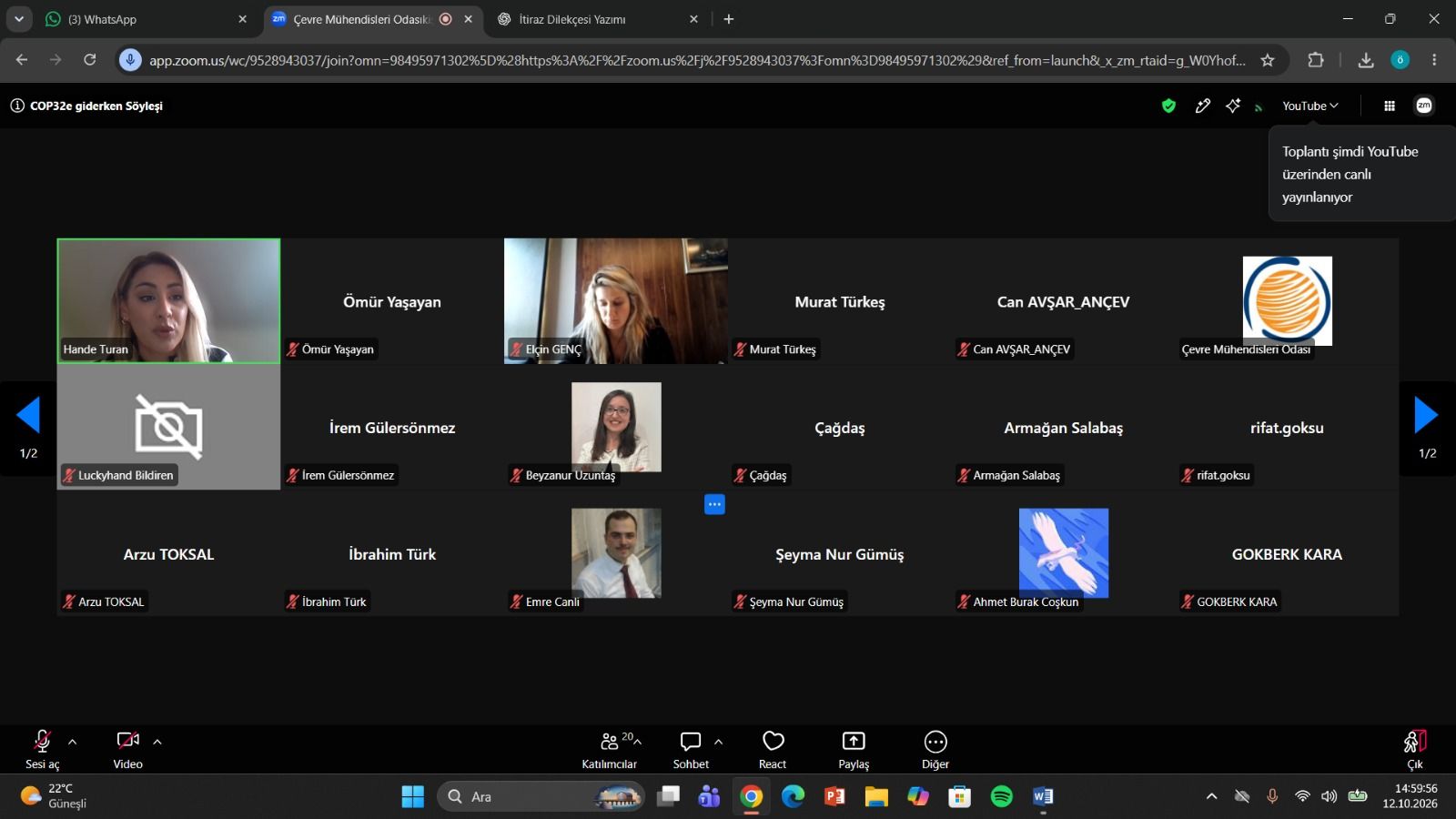Open Chrome three-dot menu
1456x819 pixels.
click(x=1434, y=60)
